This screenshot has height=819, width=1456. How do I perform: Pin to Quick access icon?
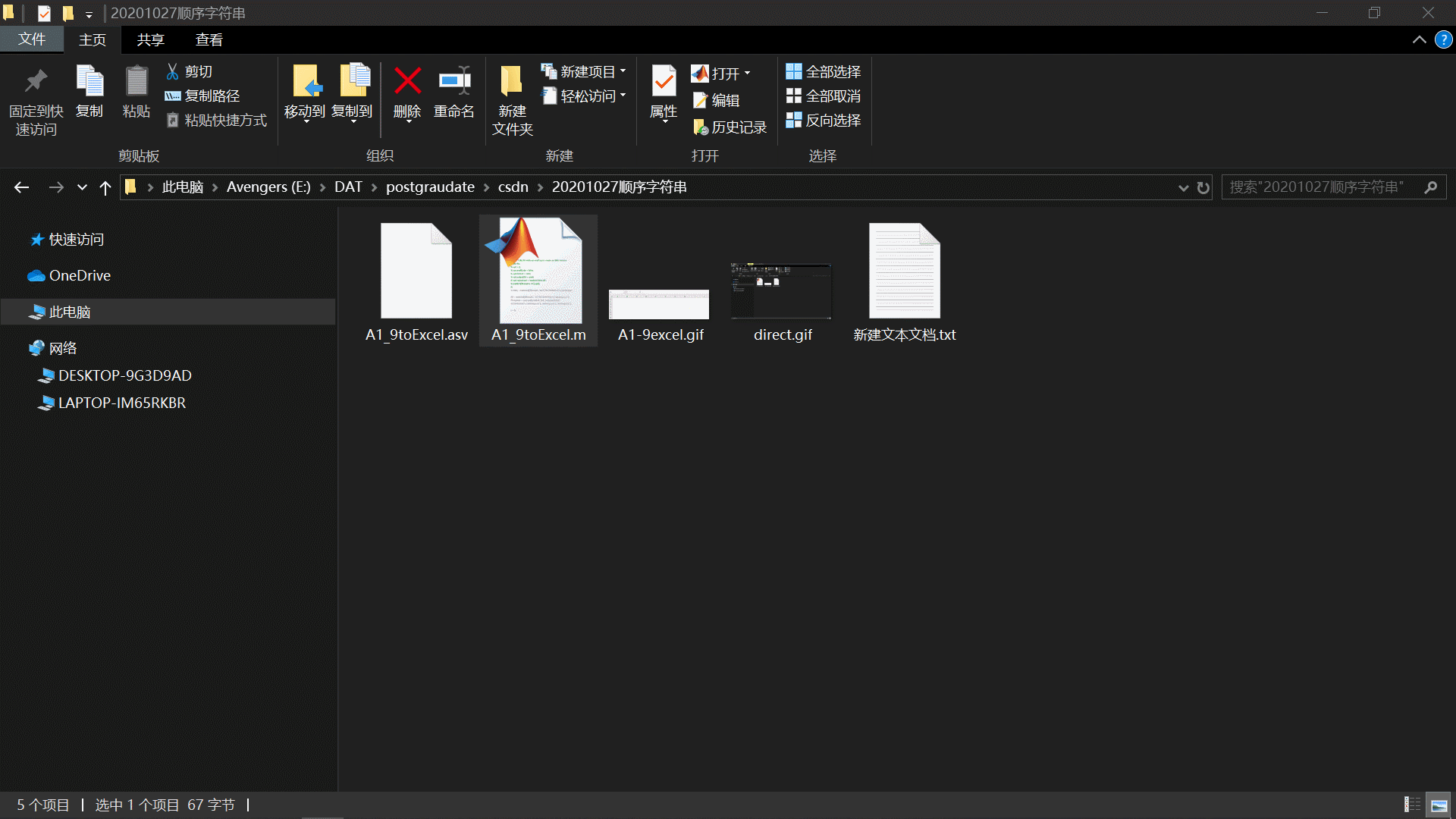pyautogui.click(x=36, y=81)
